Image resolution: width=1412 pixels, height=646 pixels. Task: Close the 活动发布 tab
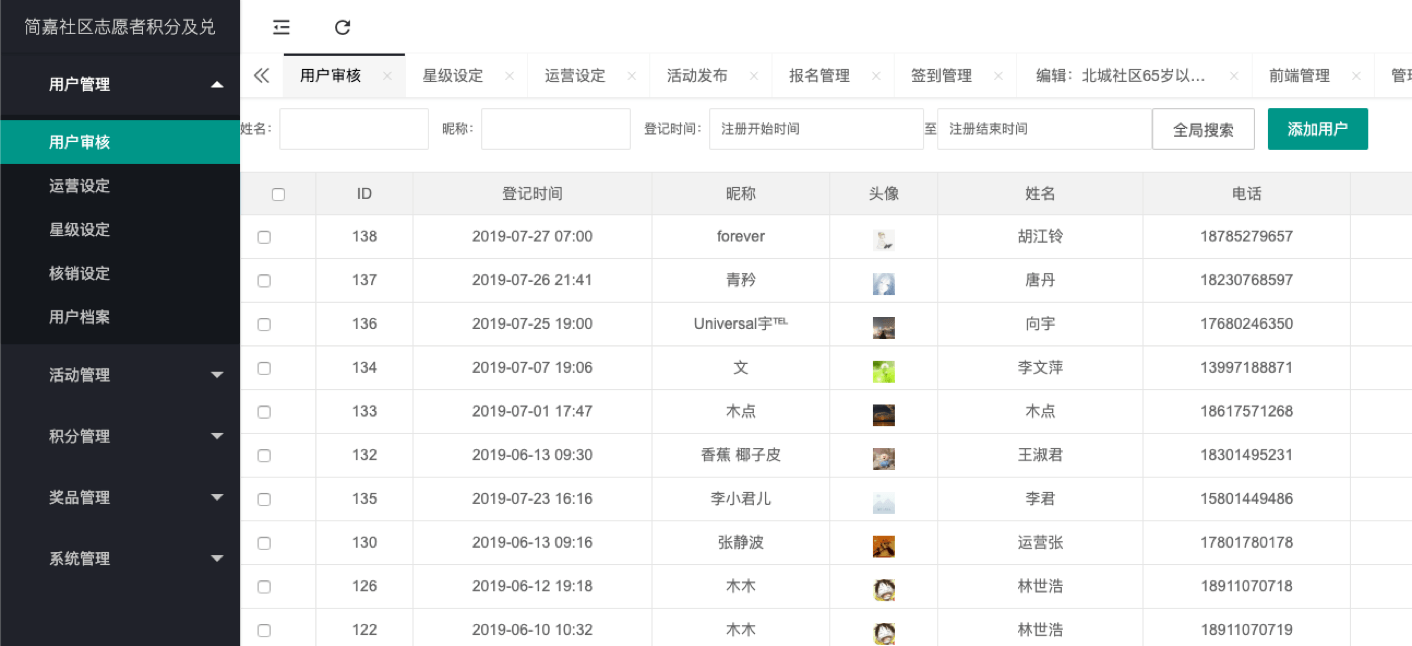[753, 76]
